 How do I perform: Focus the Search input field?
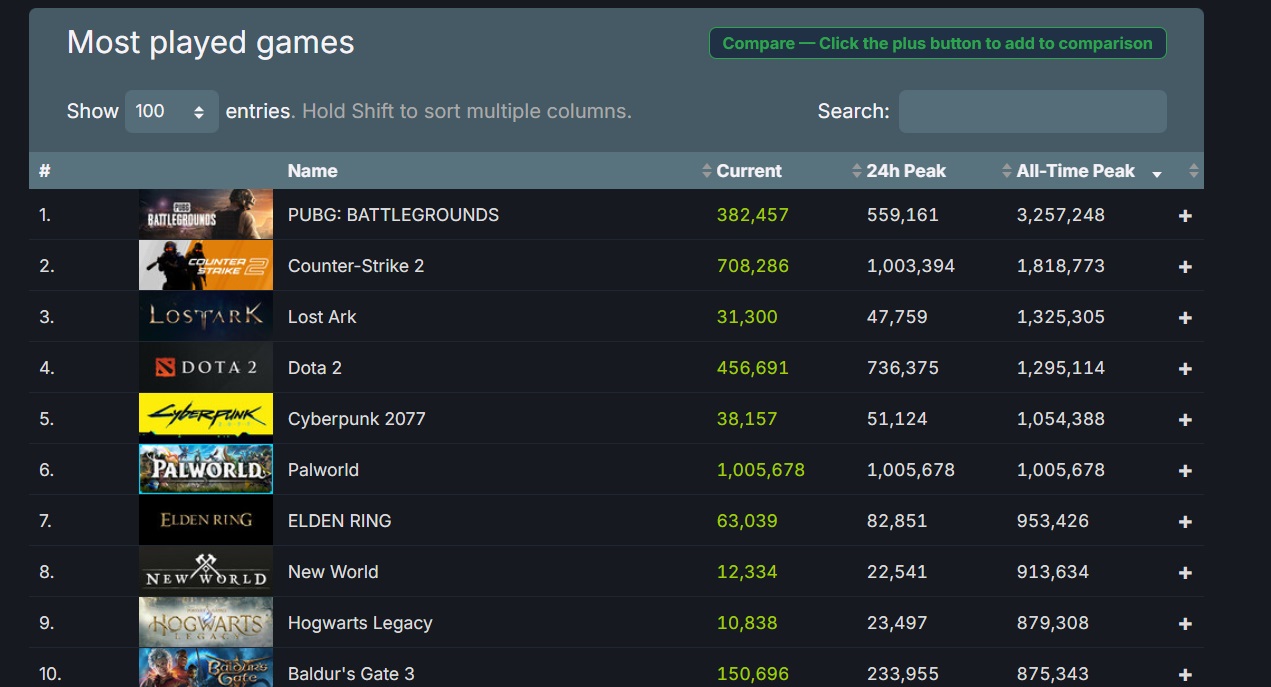click(x=1032, y=111)
